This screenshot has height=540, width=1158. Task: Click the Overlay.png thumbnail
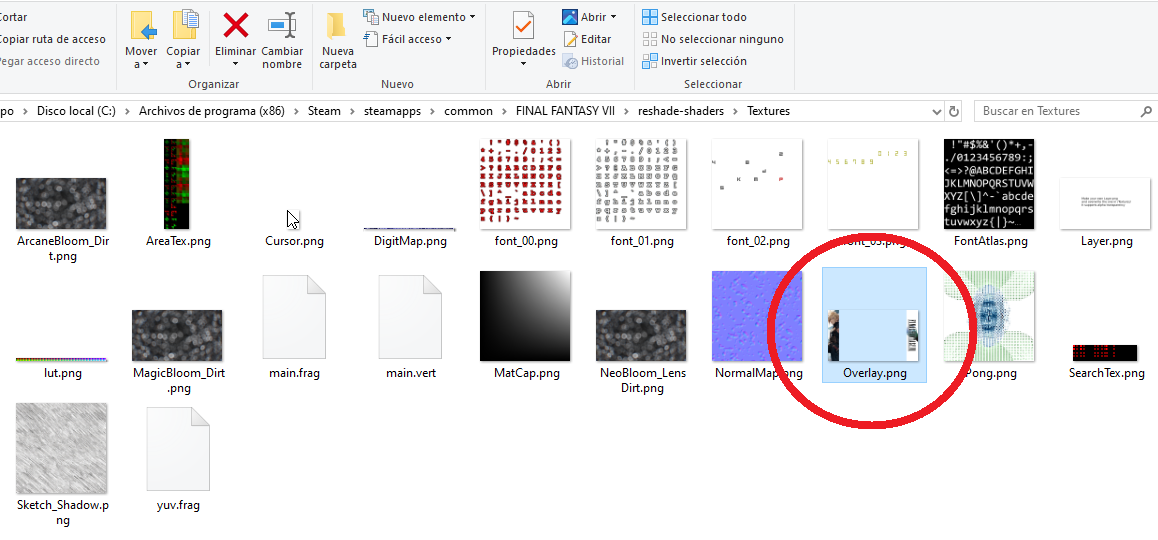coord(874,335)
